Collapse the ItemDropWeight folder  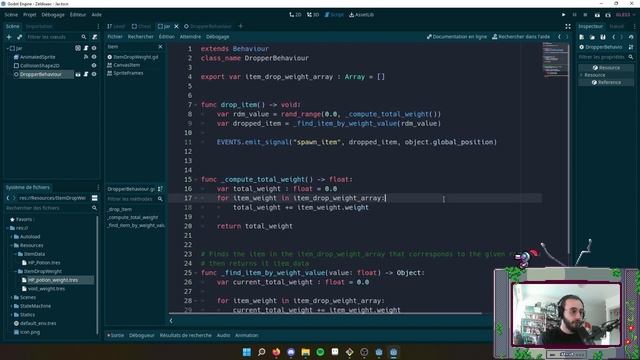click(x=16, y=271)
